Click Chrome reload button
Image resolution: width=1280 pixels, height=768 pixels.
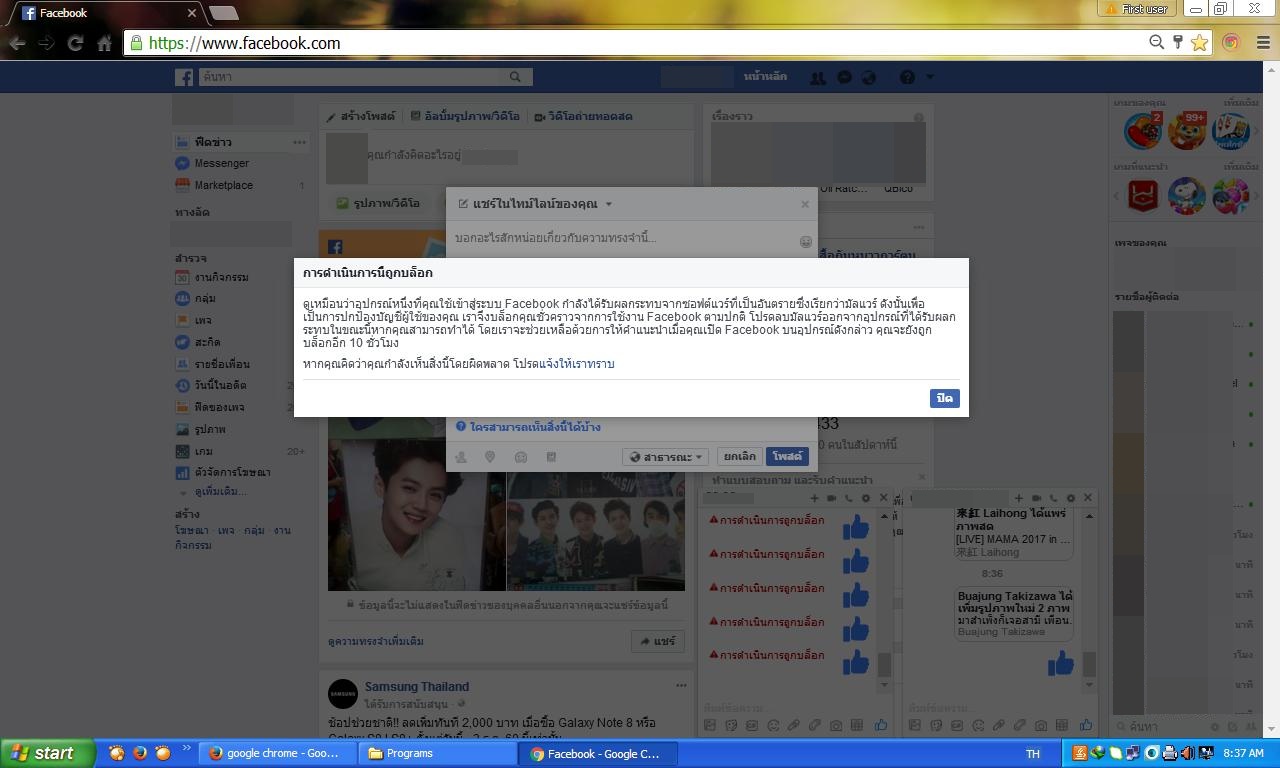point(75,43)
